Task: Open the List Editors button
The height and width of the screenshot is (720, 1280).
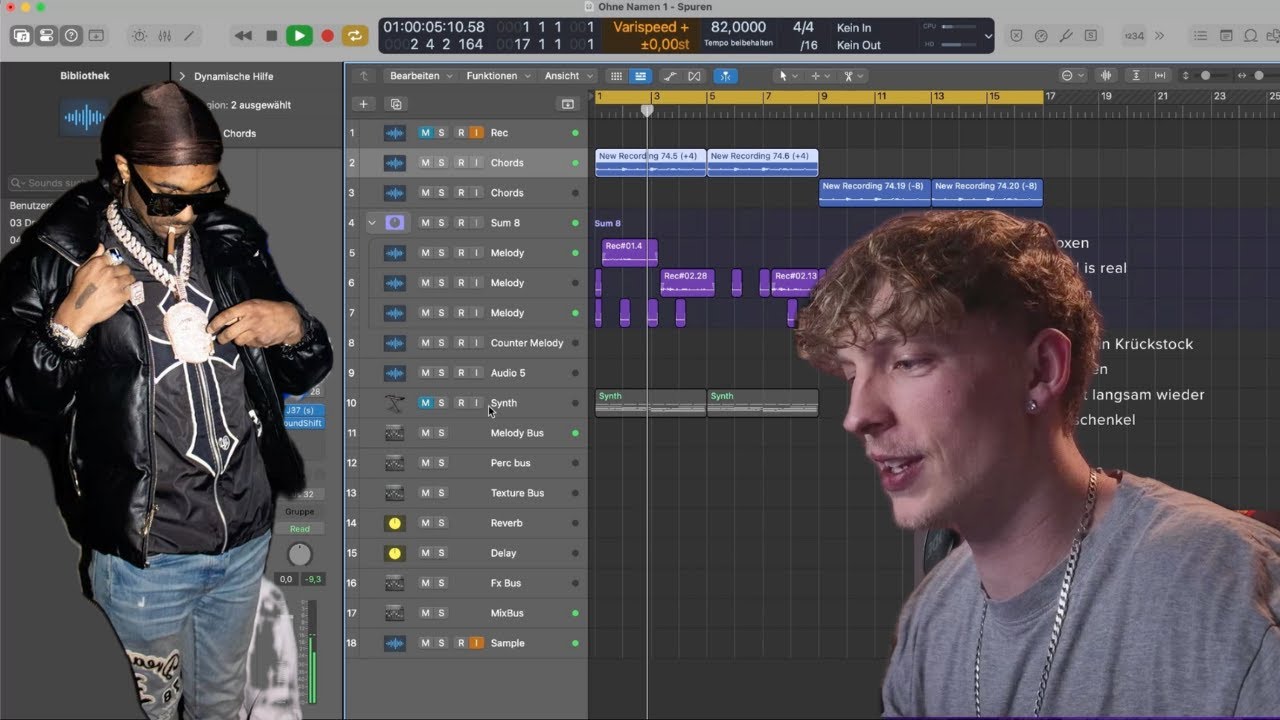Action: pyautogui.click(x=1200, y=36)
